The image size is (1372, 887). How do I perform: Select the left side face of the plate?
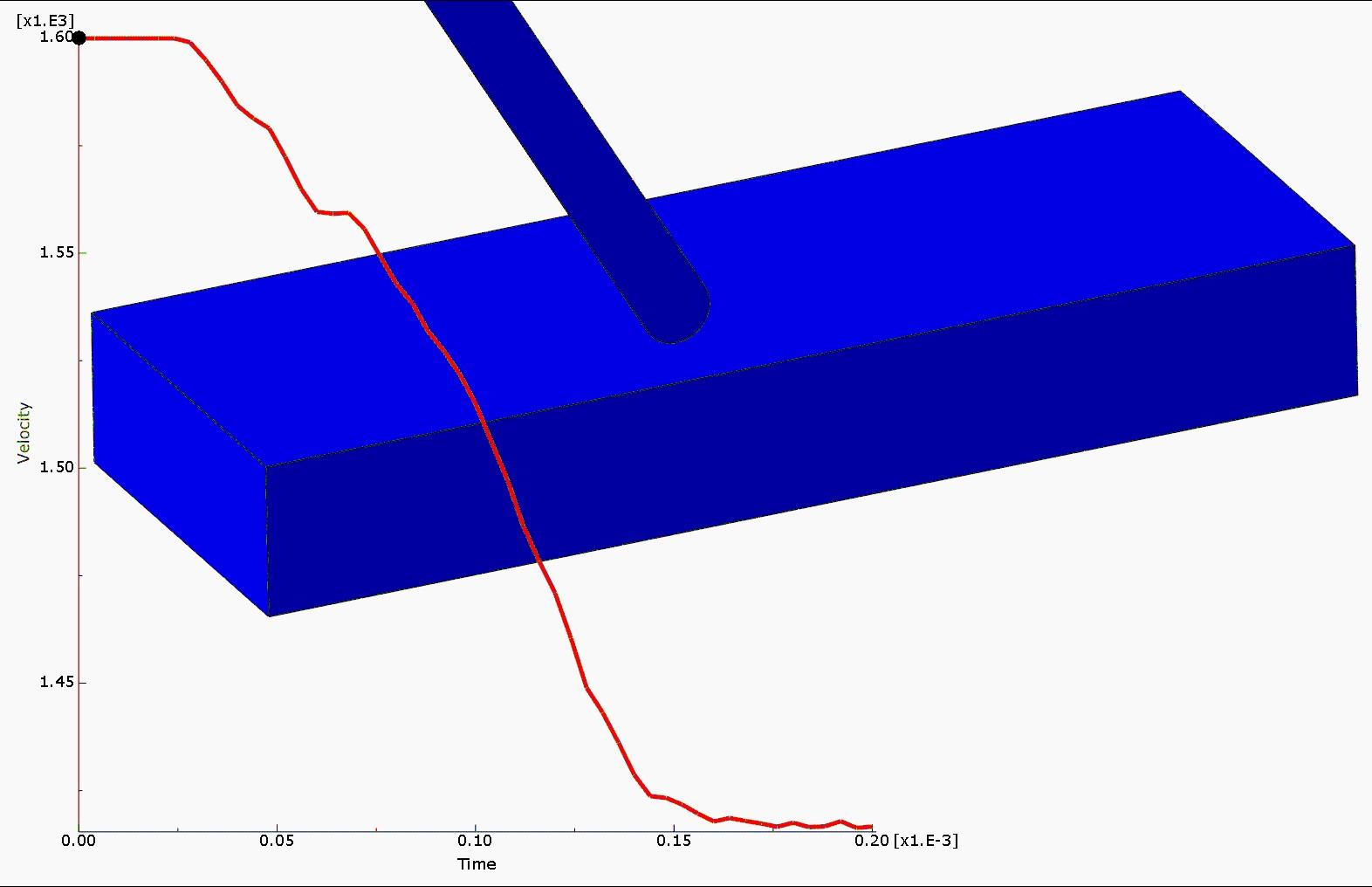click(175, 463)
